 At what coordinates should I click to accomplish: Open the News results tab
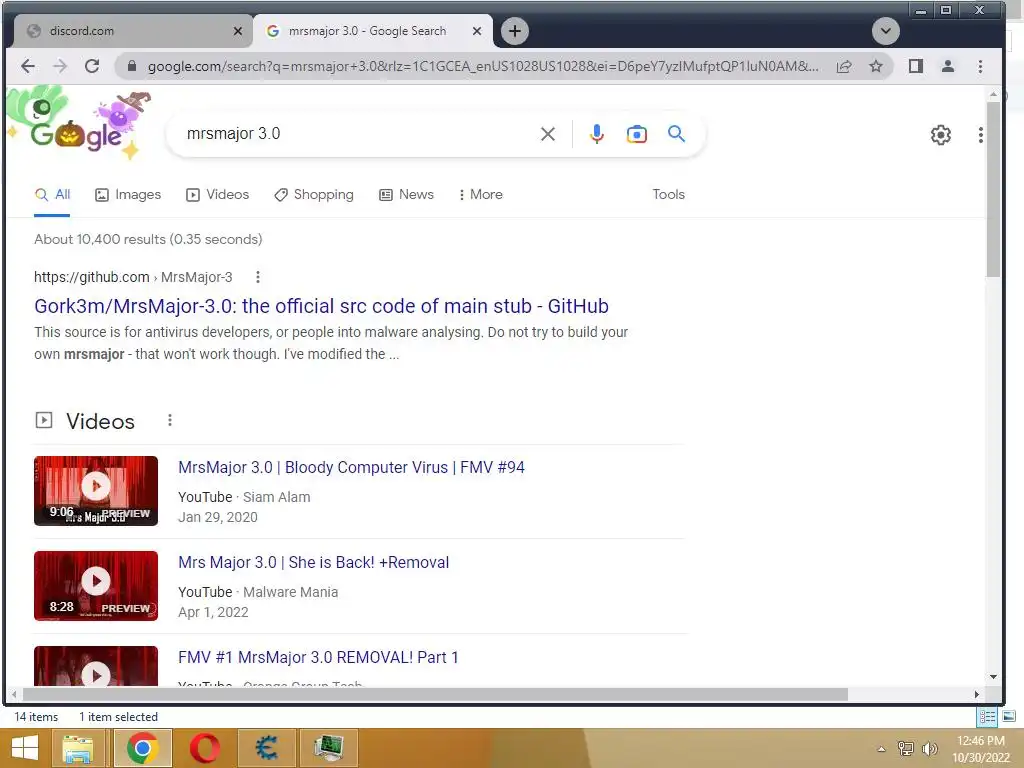(406, 195)
